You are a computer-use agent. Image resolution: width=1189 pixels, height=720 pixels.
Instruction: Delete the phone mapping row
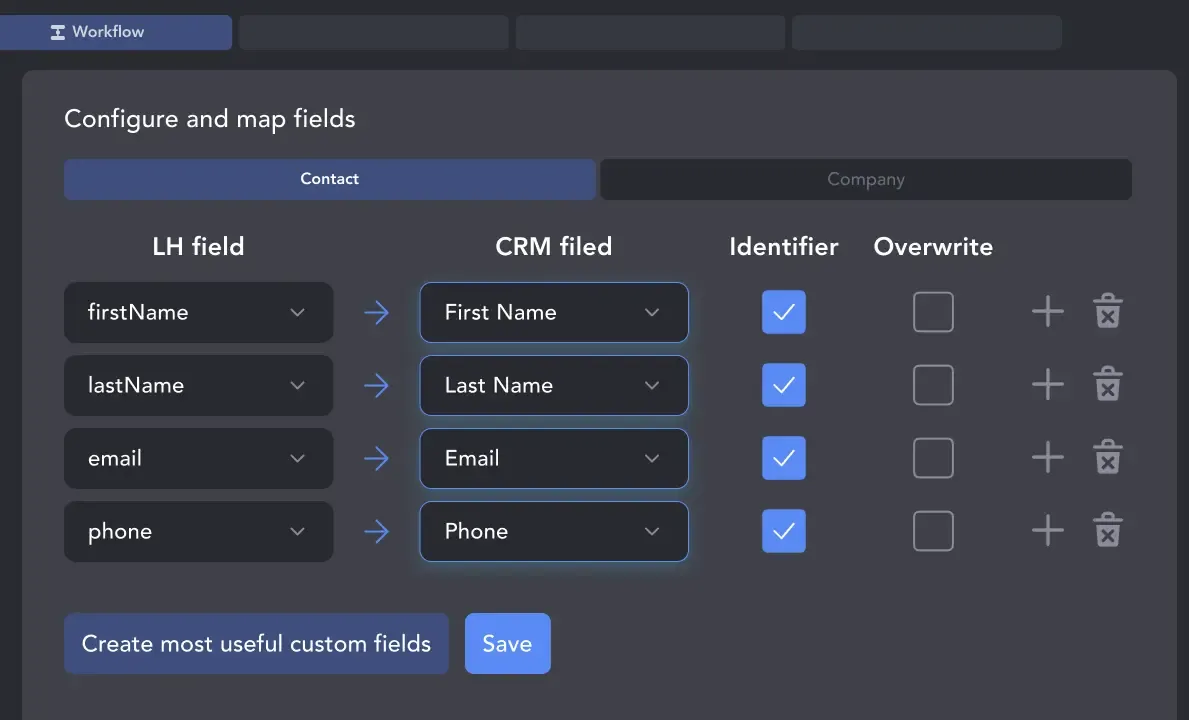point(1107,530)
